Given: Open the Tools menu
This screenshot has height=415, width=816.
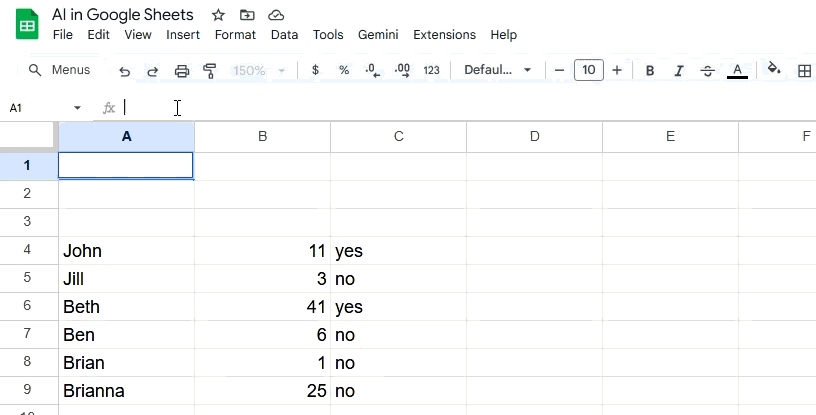Looking at the screenshot, I should click(x=328, y=35).
